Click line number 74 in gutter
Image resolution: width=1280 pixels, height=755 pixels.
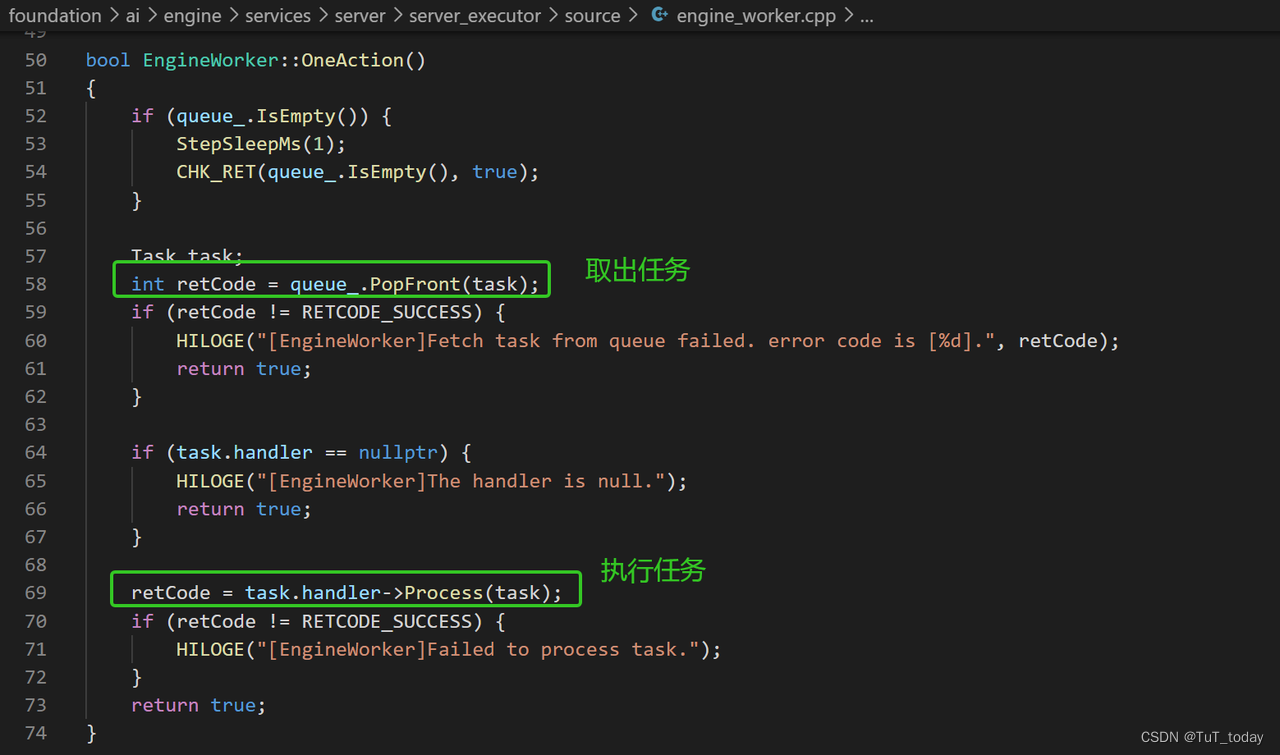pyautogui.click(x=35, y=733)
